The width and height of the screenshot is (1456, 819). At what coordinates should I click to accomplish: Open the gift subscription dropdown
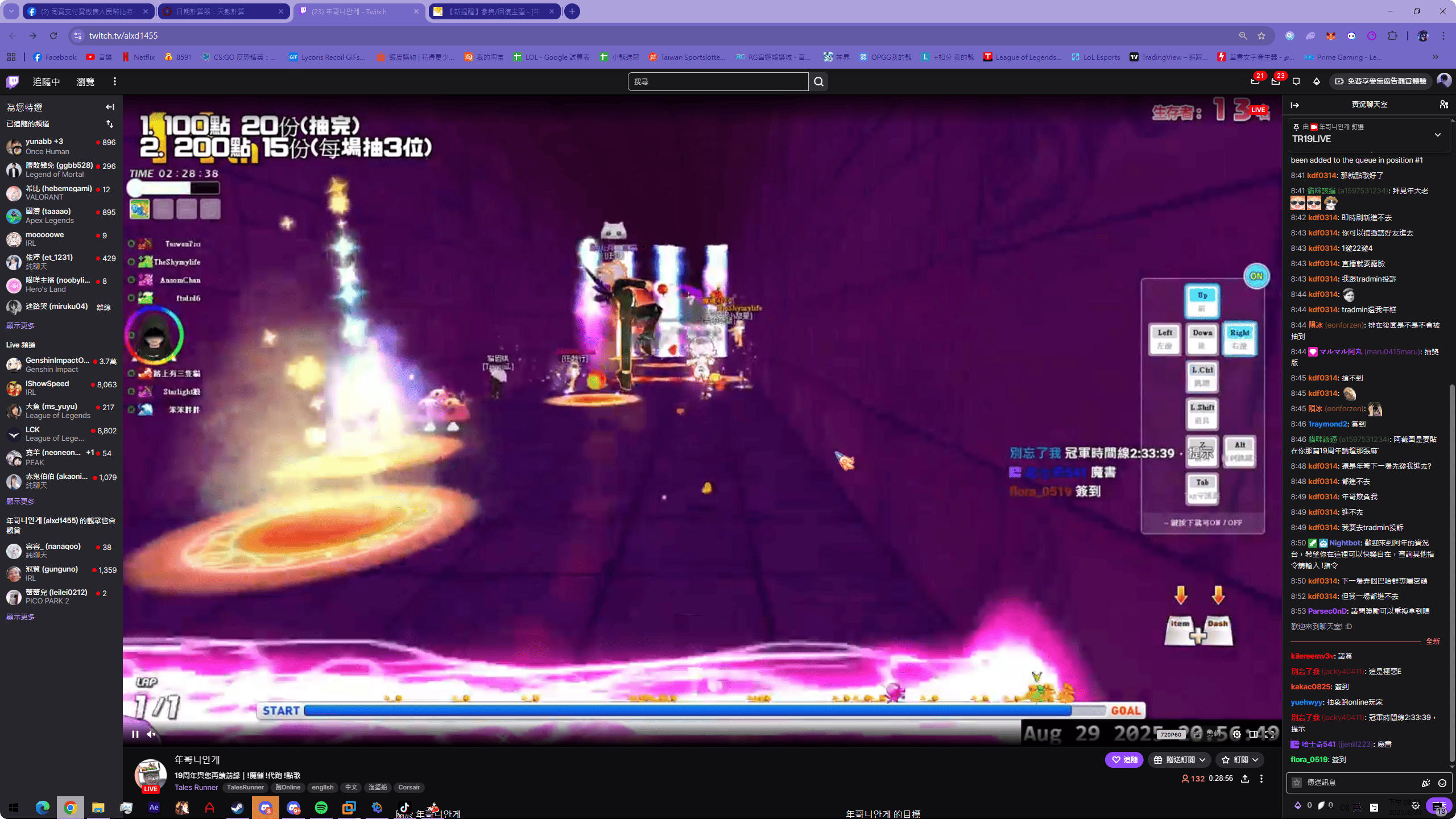tap(1180, 760)
